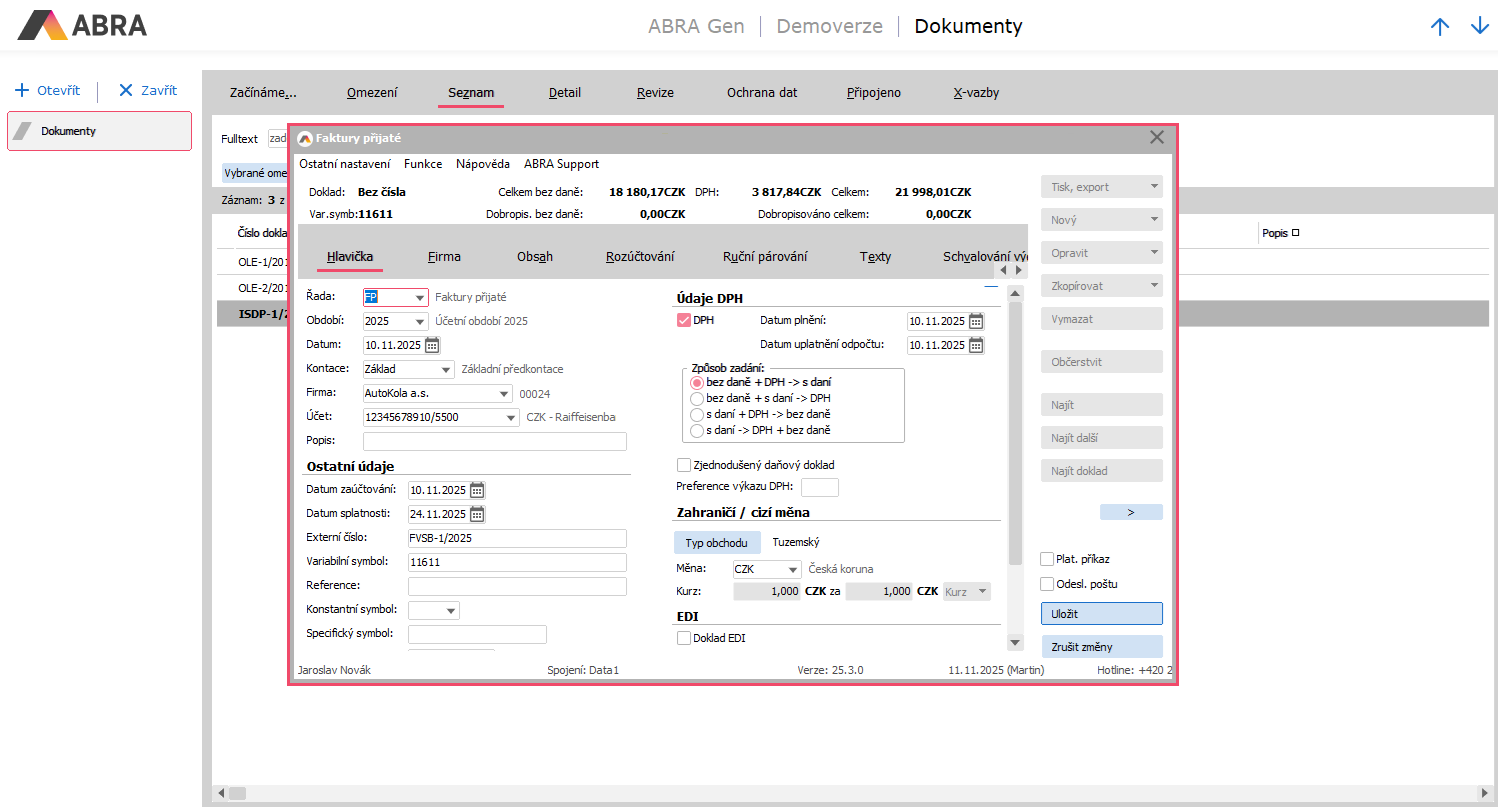Switch to the Firma tab in the dialog

[x=444, y=257]
